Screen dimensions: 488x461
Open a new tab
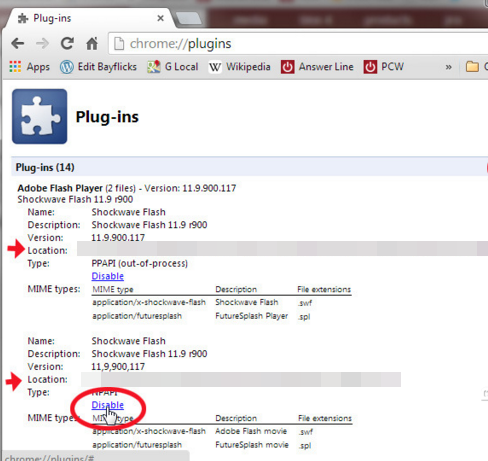189,19
